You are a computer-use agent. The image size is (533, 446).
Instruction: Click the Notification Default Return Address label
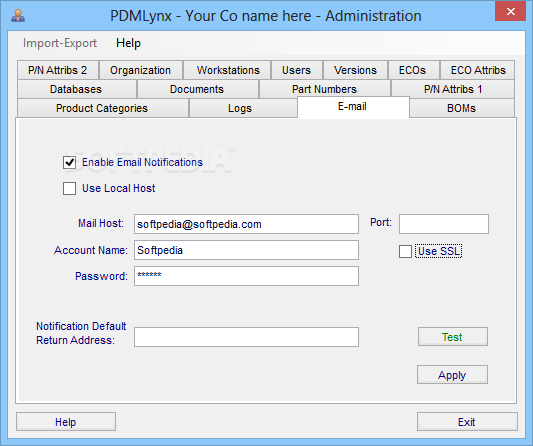coord(81,333)
